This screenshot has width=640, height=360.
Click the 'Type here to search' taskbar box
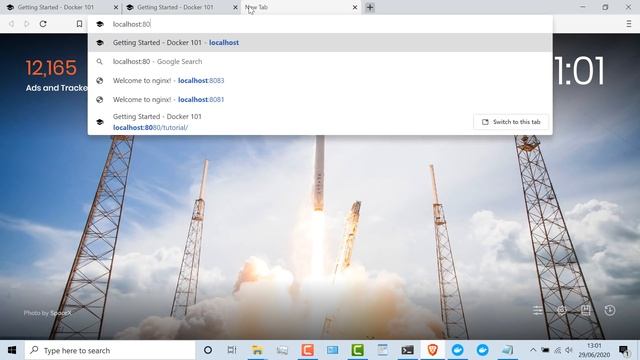pyautogui.click(x=110, y=350)
